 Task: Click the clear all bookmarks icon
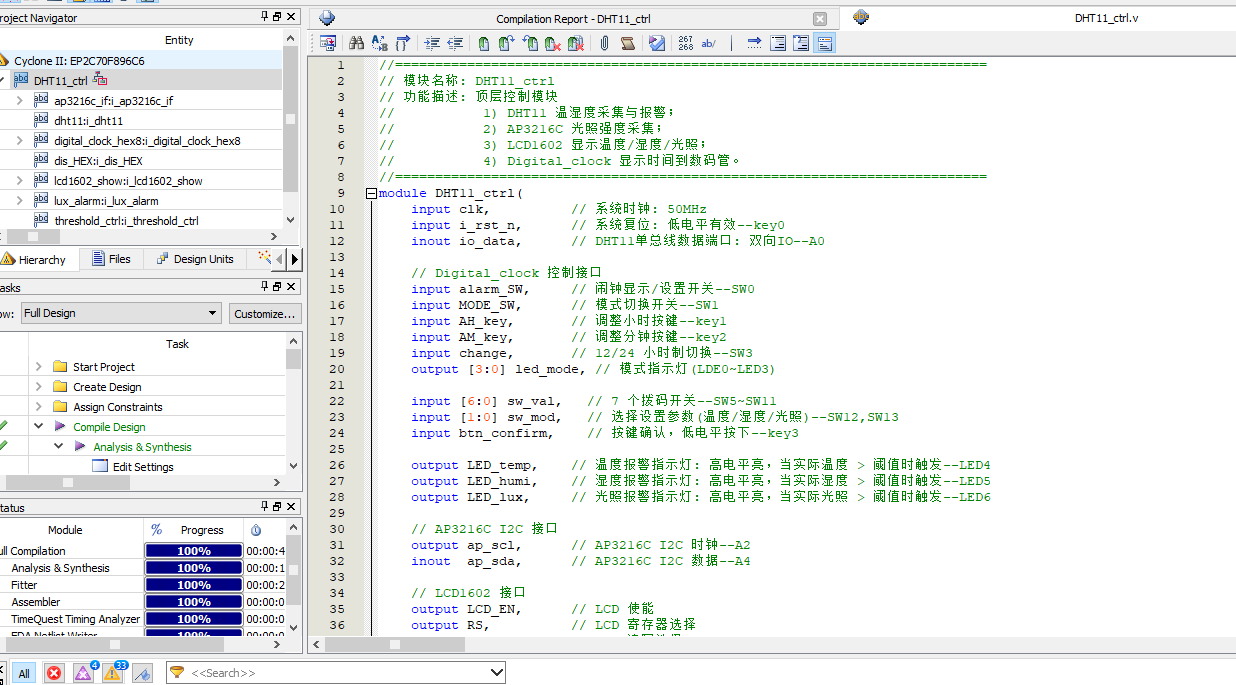click(x=576, y=43)
